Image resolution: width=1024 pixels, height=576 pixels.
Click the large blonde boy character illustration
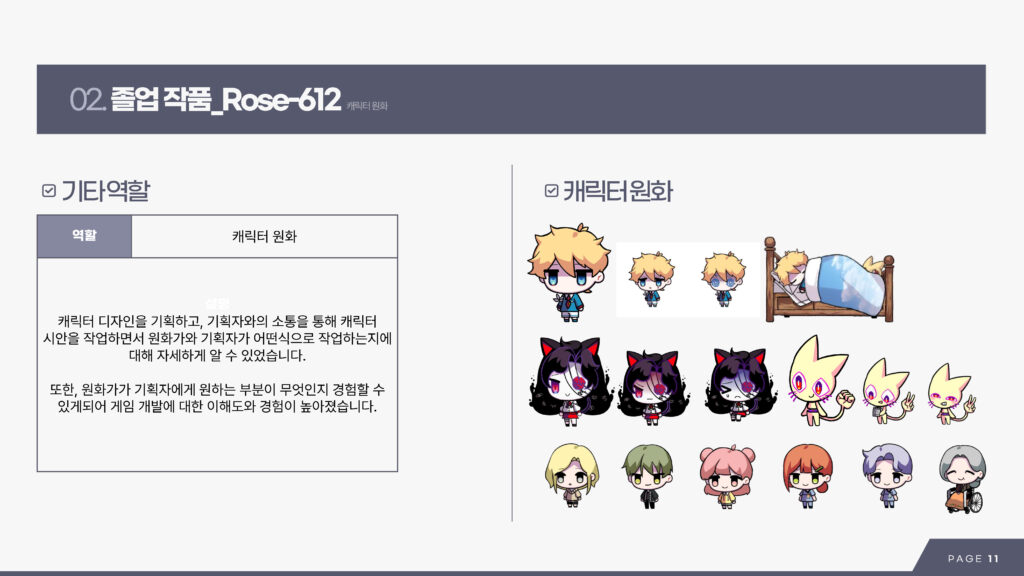click(568, 272)
